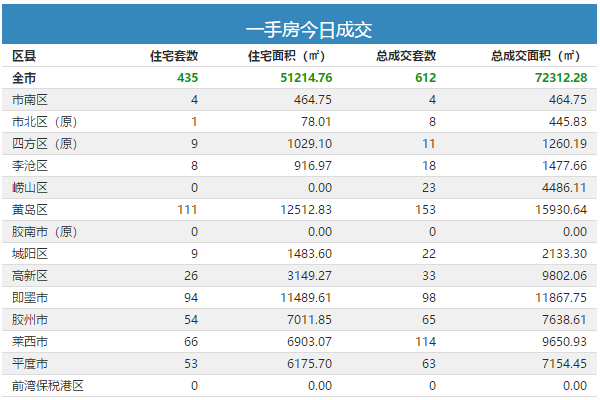Click the 总成交套数 column header
Viewport: 600px width, 400px height.
pyautogui.click(x=406, y=56)
